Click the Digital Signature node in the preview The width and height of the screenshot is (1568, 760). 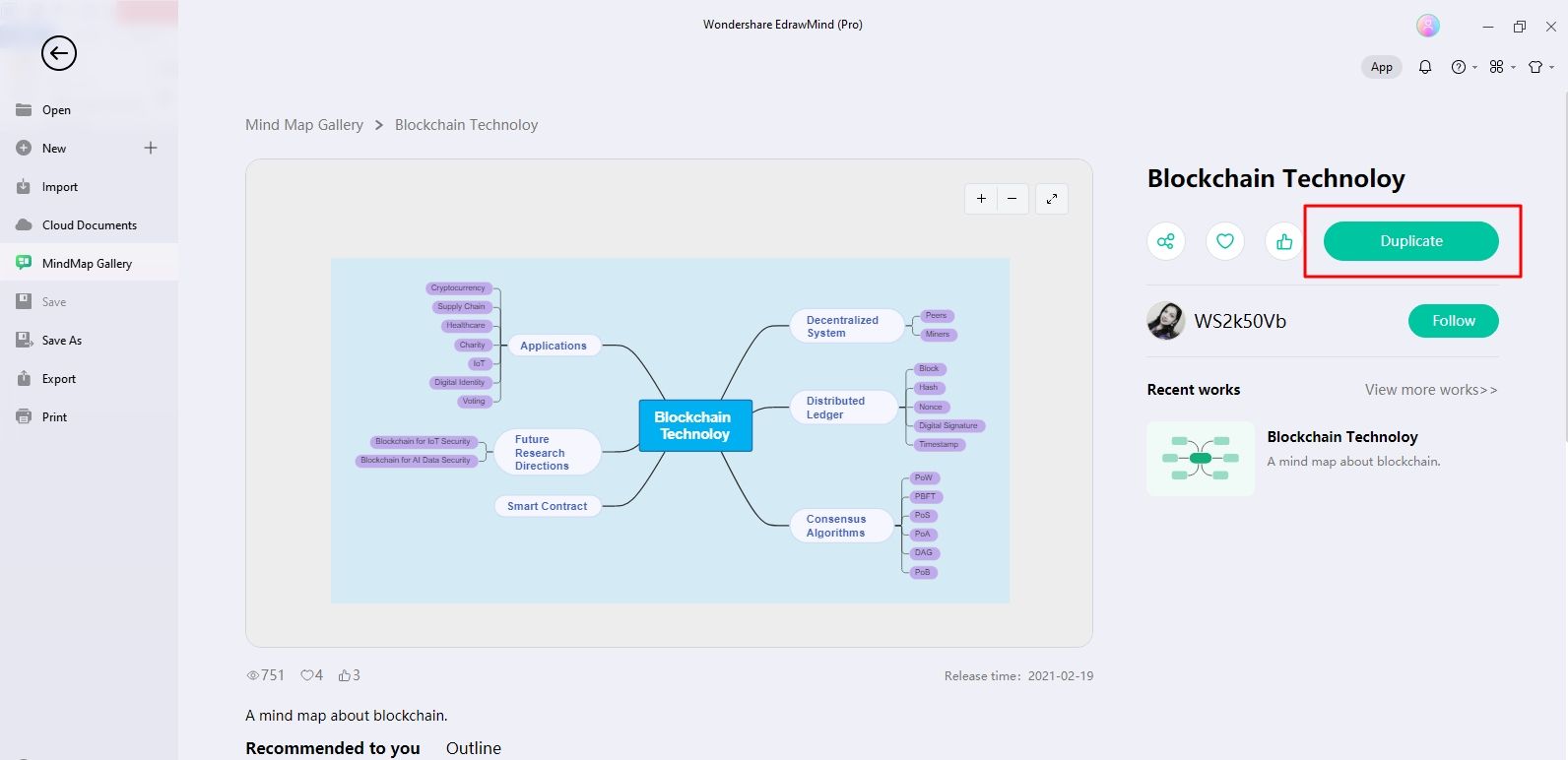pyautogui.click(x=948, y=425)
